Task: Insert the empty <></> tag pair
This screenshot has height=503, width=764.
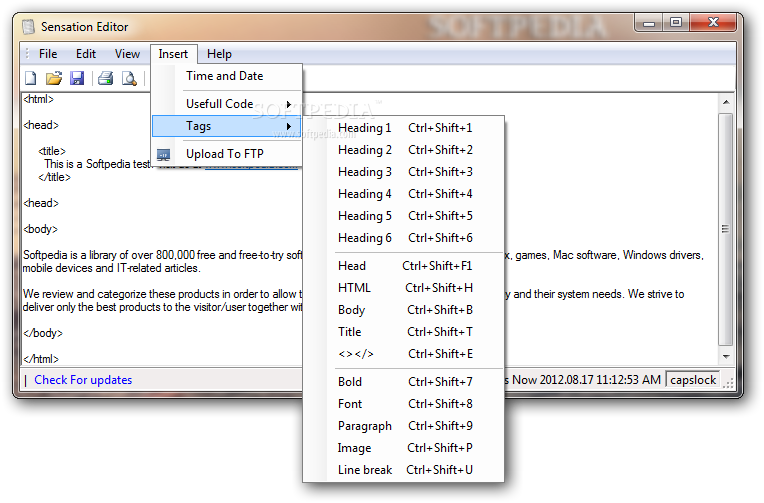Action: [x=403, y=353]
